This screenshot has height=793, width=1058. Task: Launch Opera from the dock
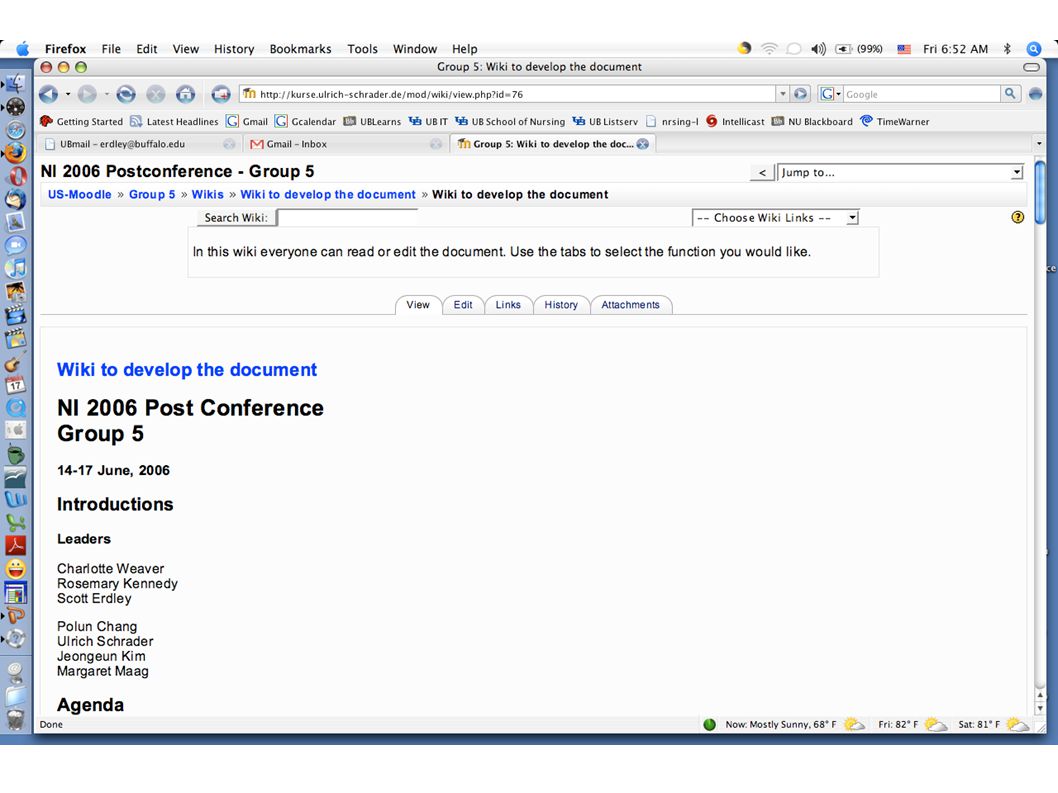coord(16,175)
